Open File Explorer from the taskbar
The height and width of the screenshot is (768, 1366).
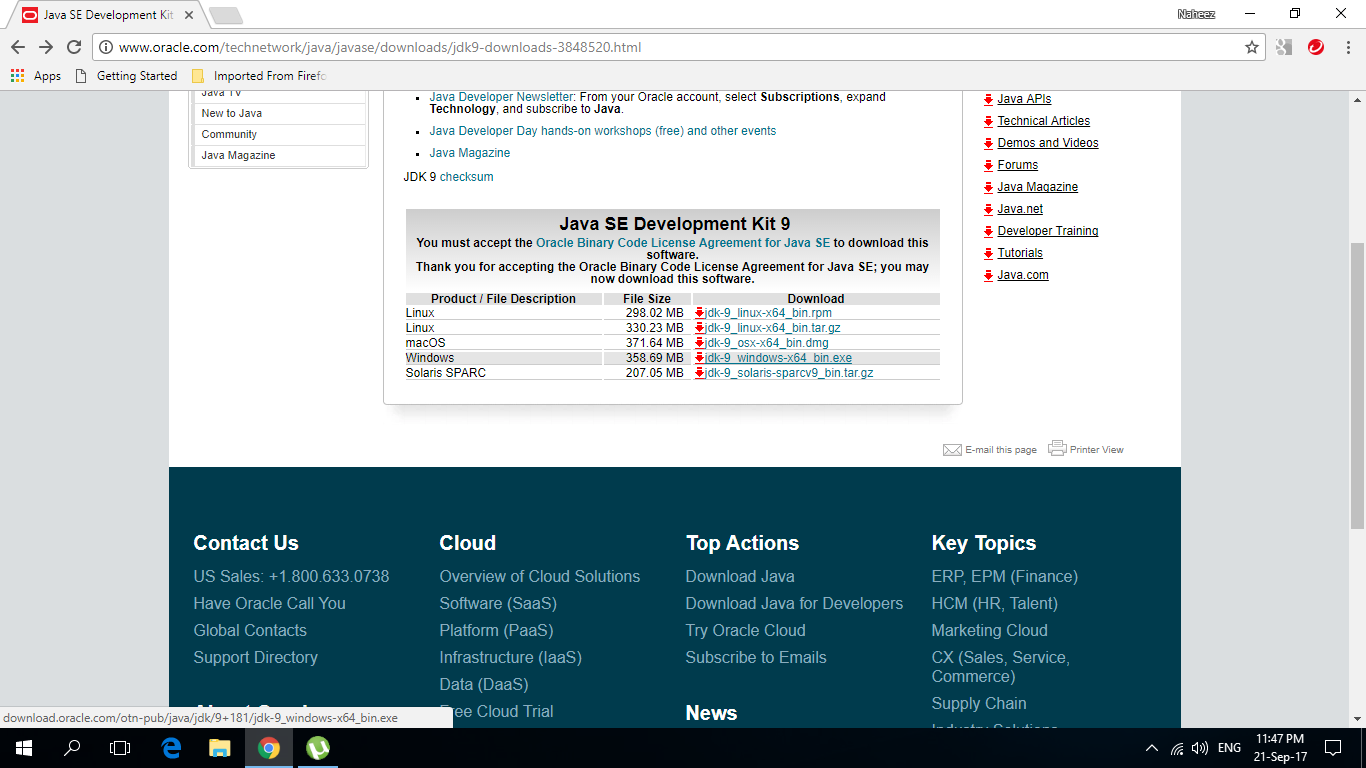click(220, 748)
